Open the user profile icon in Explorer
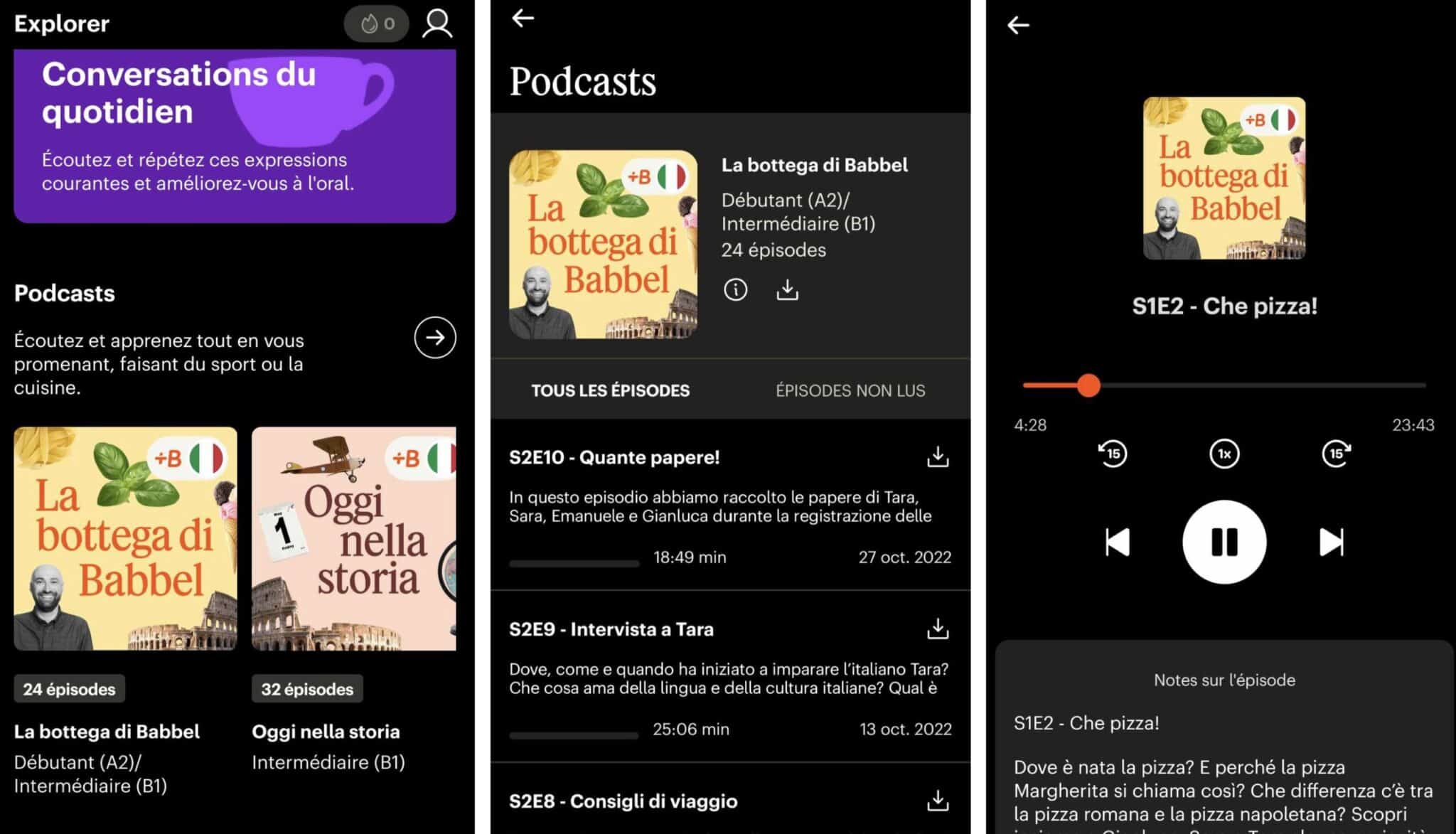The width and height of the screenshot is (1456, 834). (x=437, y=23)
